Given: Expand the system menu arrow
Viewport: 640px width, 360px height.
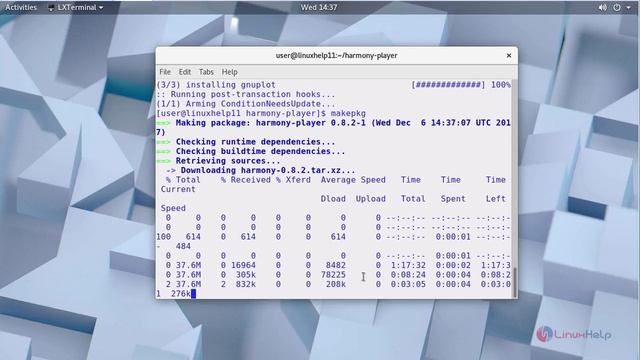Looking at the screenshot, I should 629,7.
